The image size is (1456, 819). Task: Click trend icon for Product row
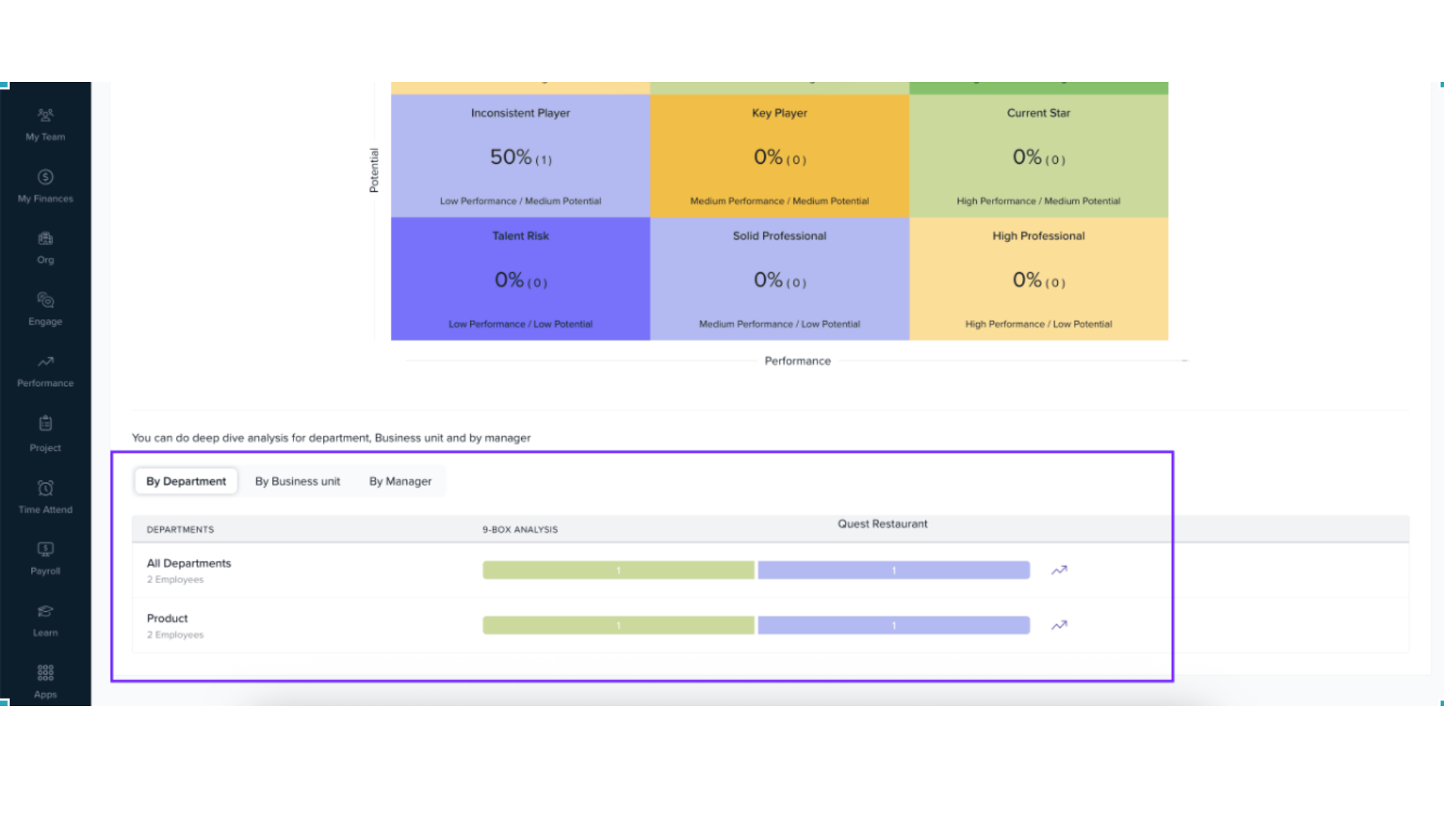point(1059,626)
